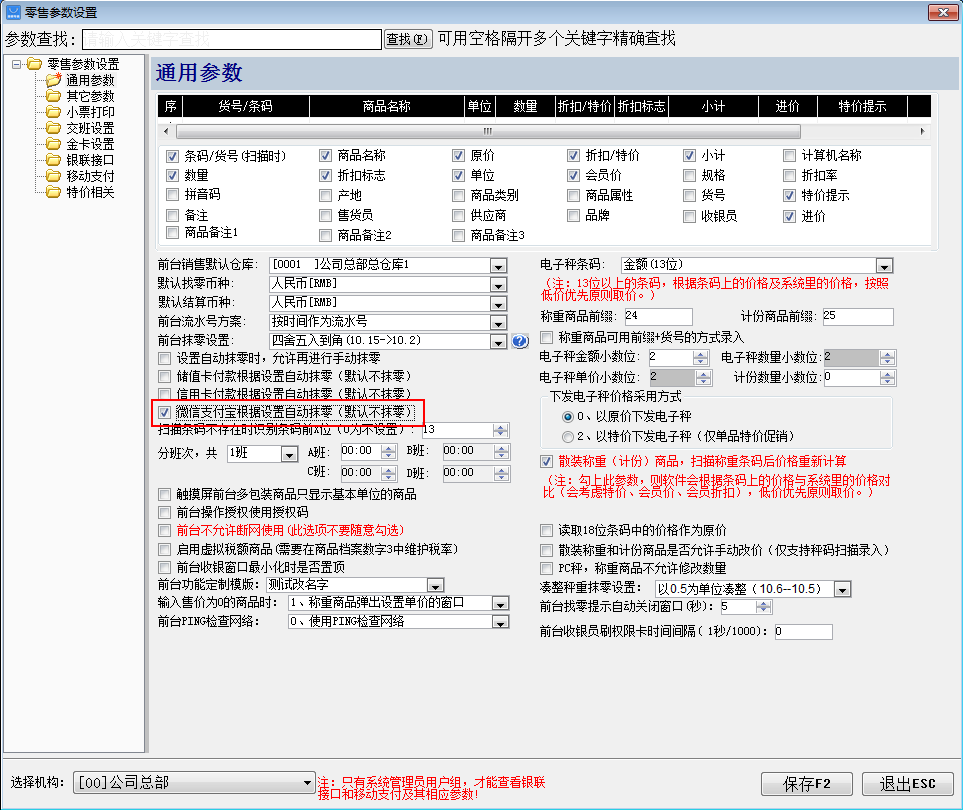Viewport: 963px width, 810px height.
Task: Click the 查找 search button
Action: pyautogui.click(x=408, y=39)
